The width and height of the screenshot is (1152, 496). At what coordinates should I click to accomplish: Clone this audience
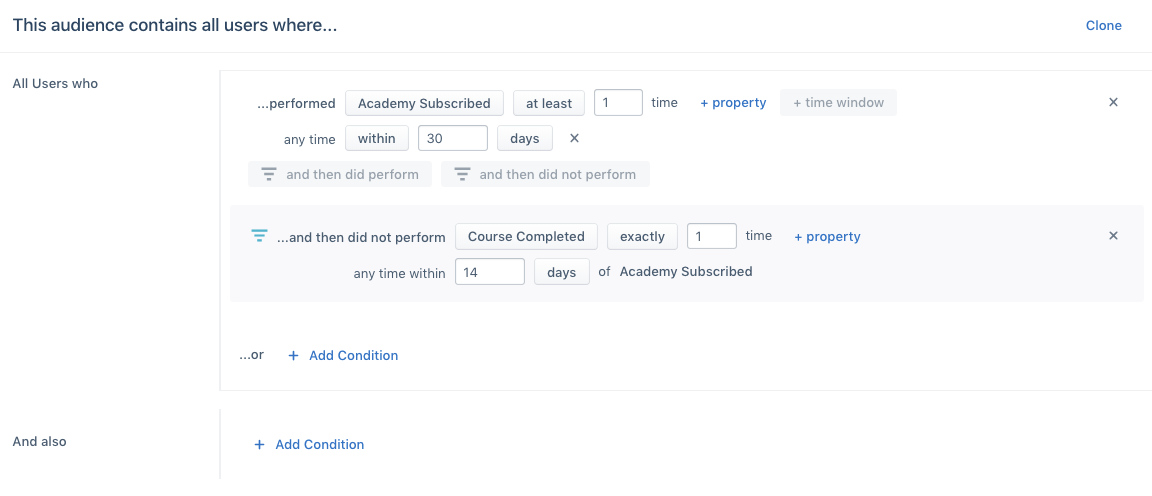pyautogui.click(x=1104, y=26)
